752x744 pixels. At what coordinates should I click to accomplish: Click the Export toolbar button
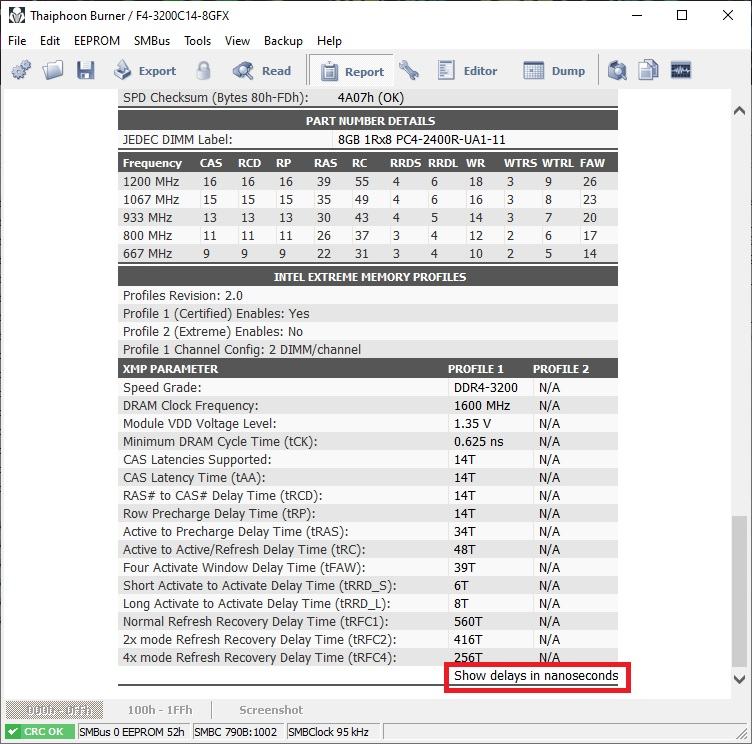point(145,71)
